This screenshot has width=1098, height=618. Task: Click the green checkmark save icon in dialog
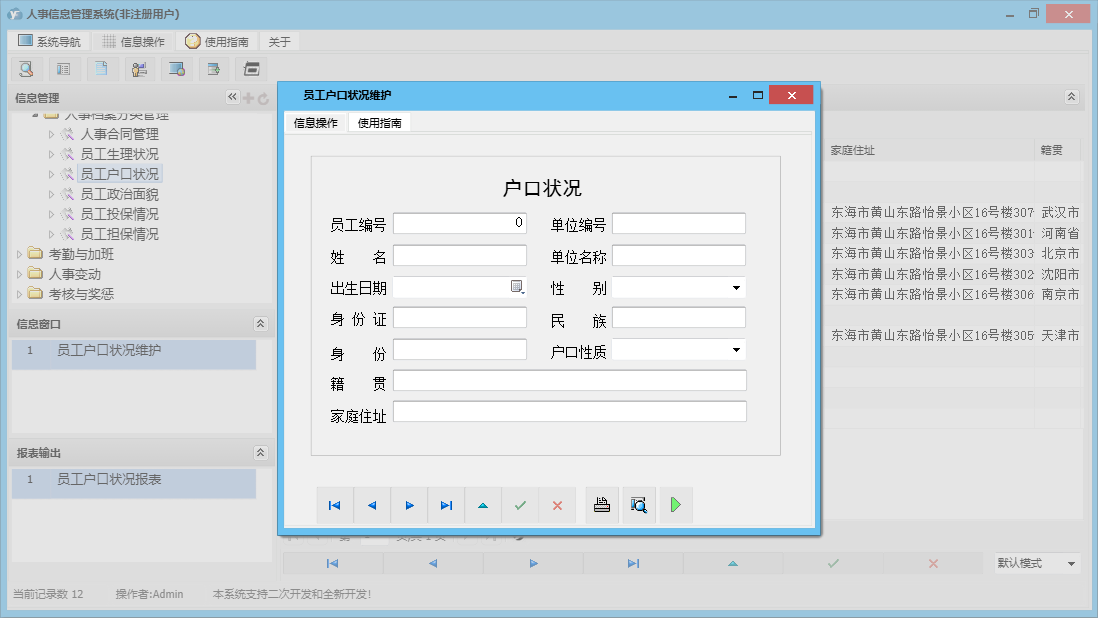point(520,506)
